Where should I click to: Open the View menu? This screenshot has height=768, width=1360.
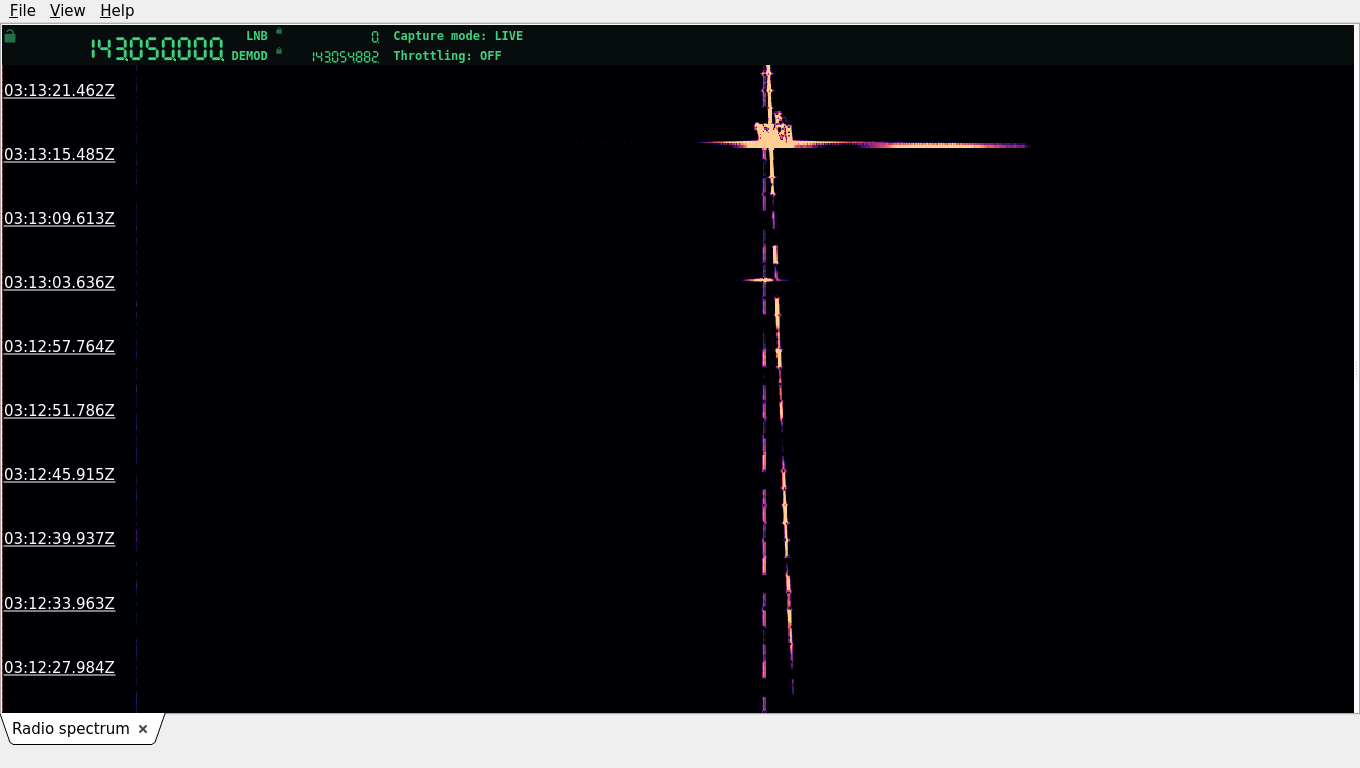pos(67,10)
